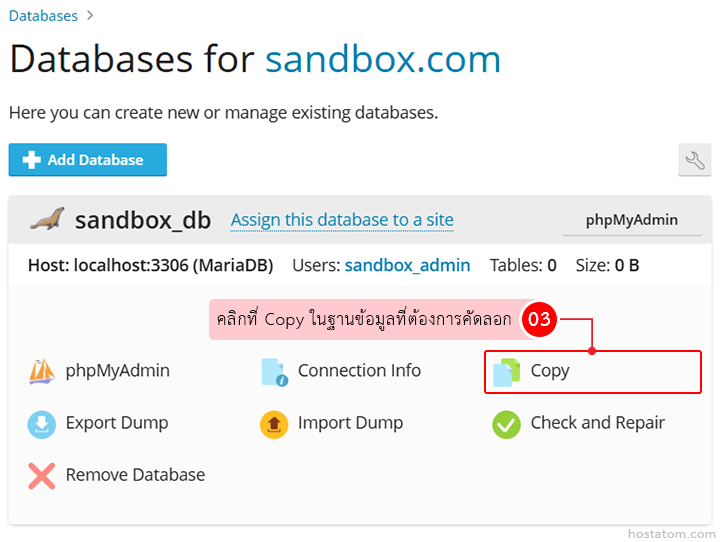Select the Copy text label

[550, 371]
